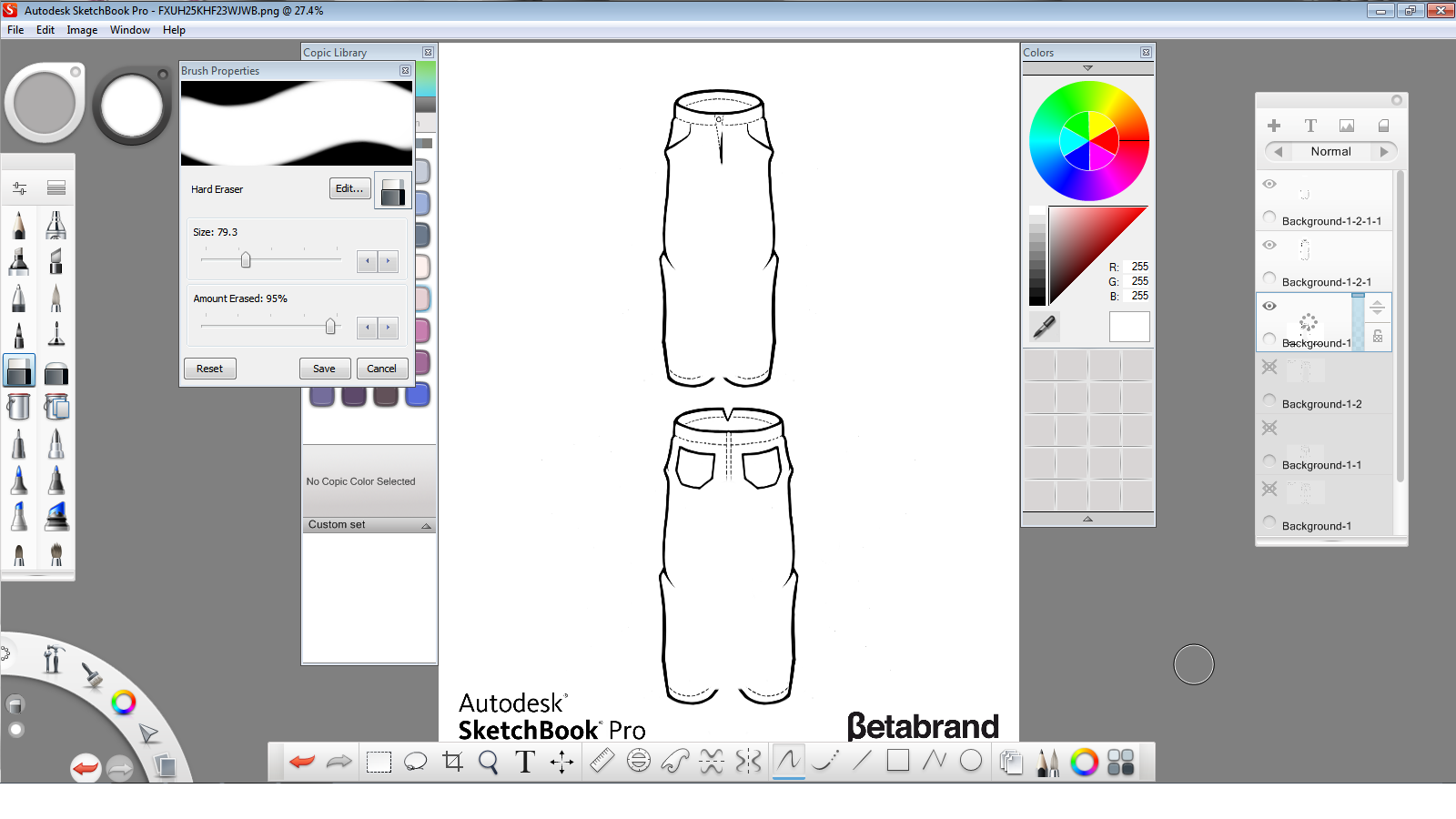Show the hidden bottom Background-1 layer
The image size is (1456, 819).
pyautogui.click(x=1269, y=489)
